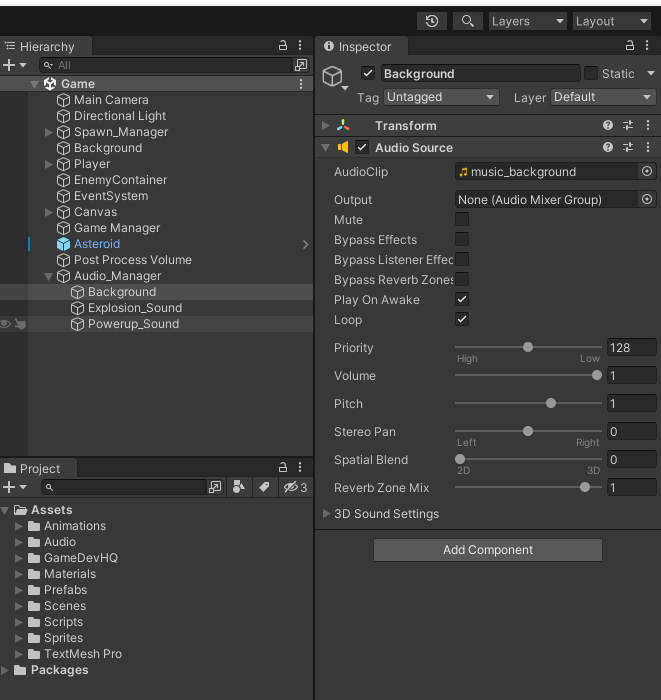Screen dimensions: 661x700
Task: Switch to the Project tab
Action: [x=38, y=468]
